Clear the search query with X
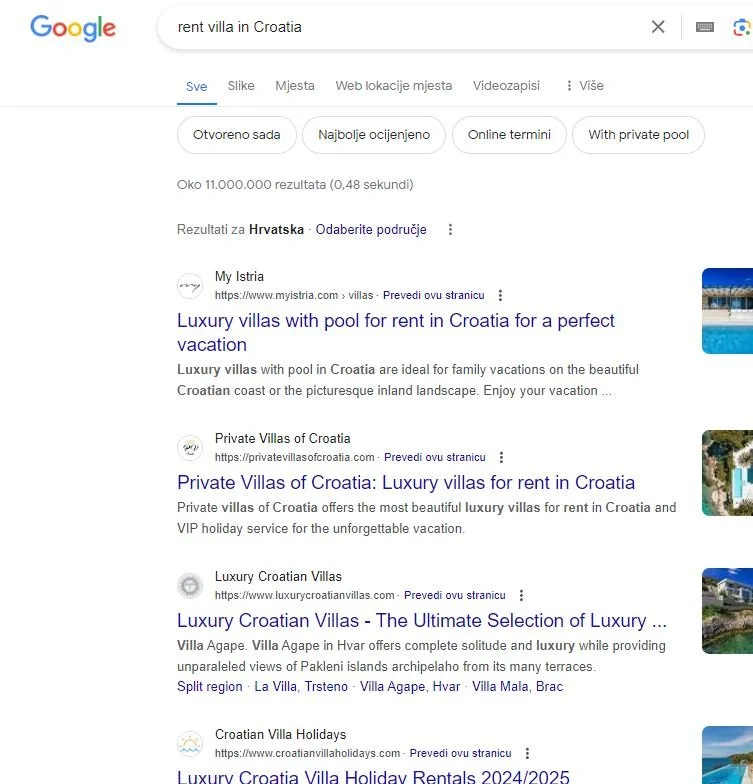 click(658, 27)
